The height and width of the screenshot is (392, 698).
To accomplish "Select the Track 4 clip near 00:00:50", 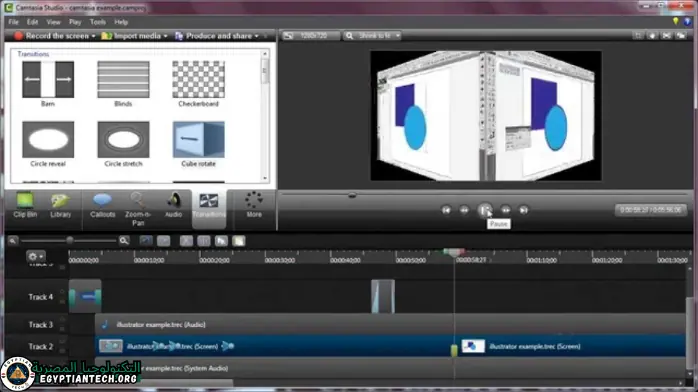I will coord(383,296).
